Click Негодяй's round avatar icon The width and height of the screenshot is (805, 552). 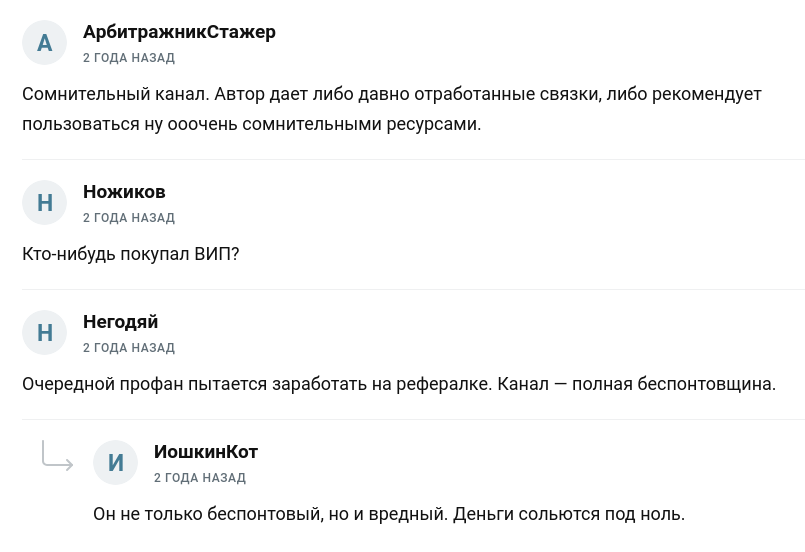44,333
